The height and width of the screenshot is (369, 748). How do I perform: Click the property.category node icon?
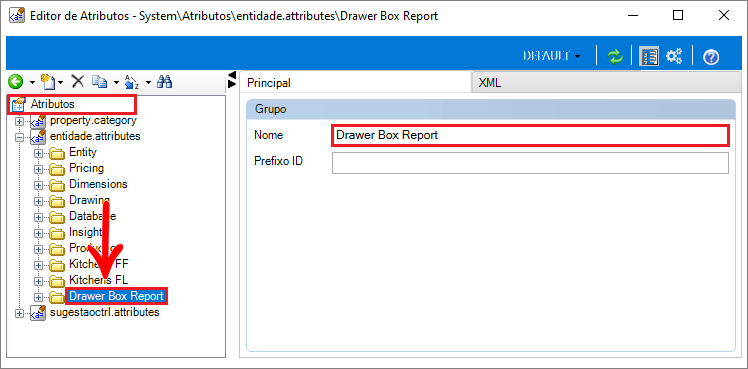[38, 121]
